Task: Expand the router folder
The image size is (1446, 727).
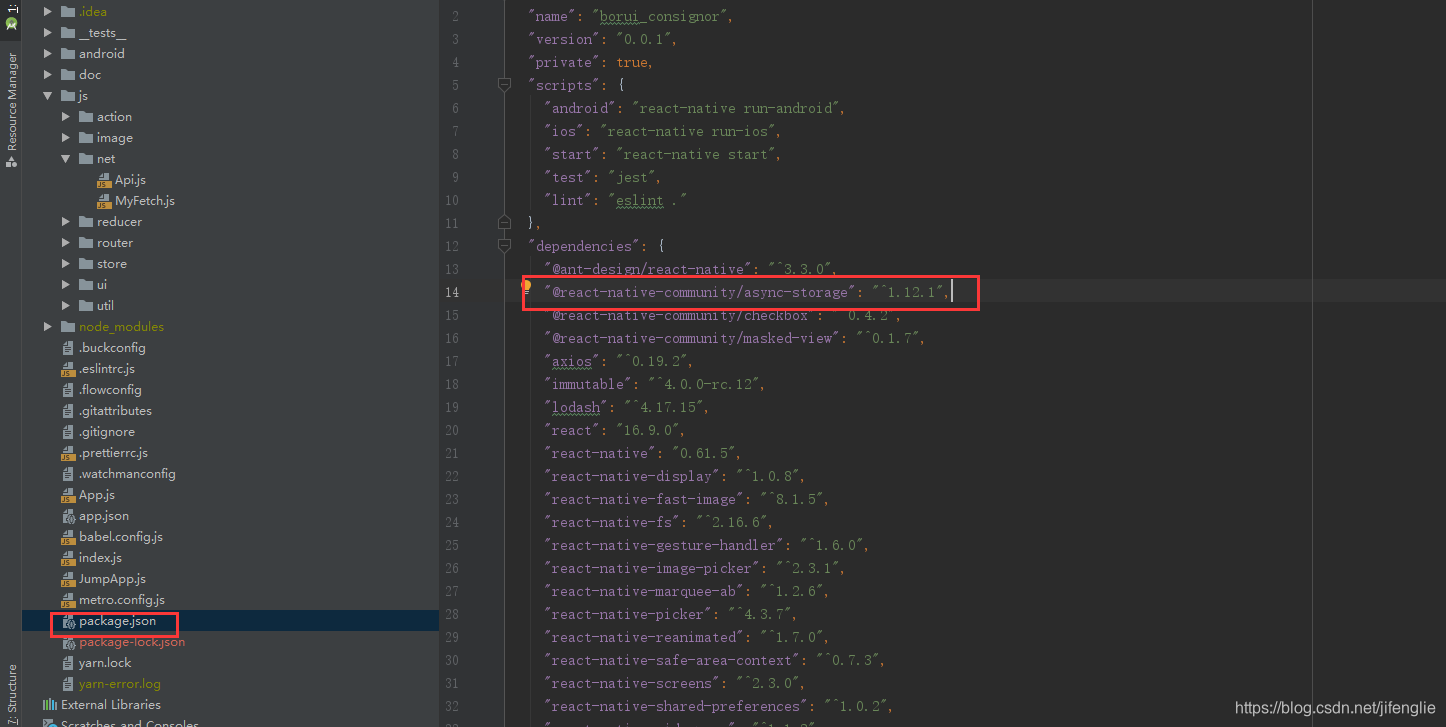Action: [x=66, y=242]
